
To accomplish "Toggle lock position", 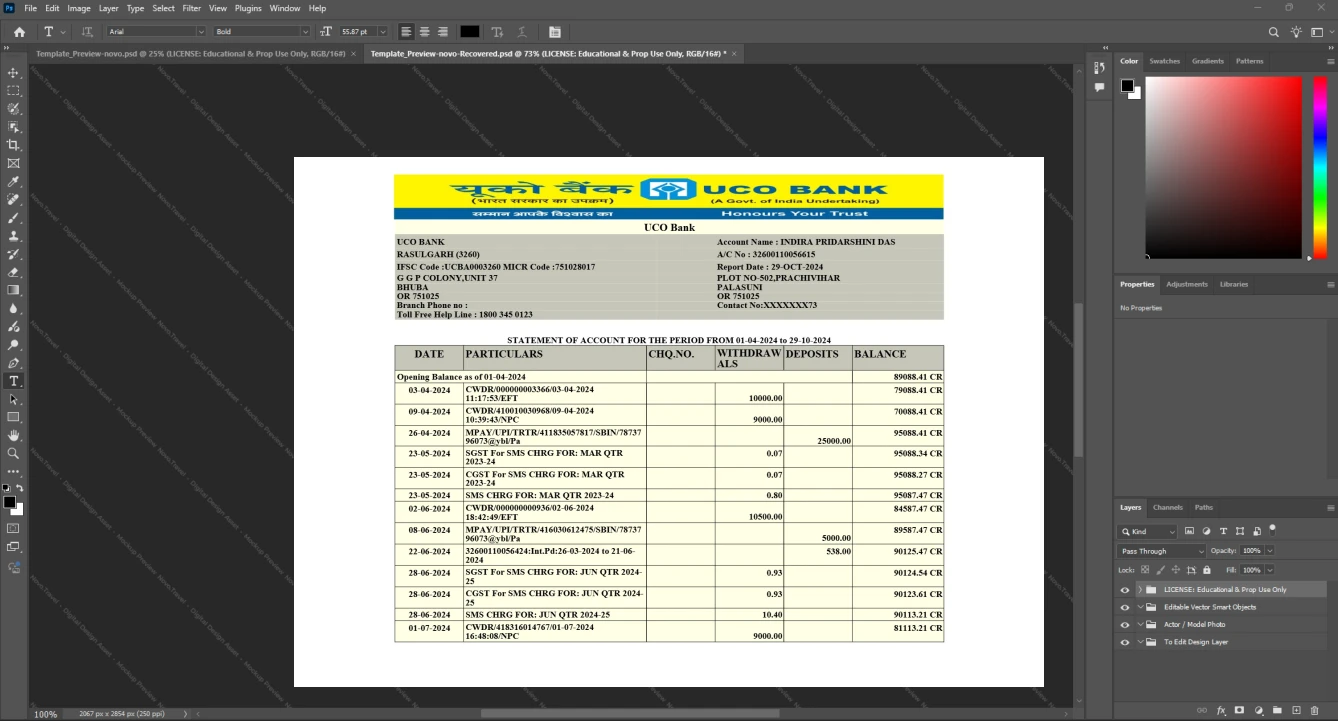I will pos(1176,570).
